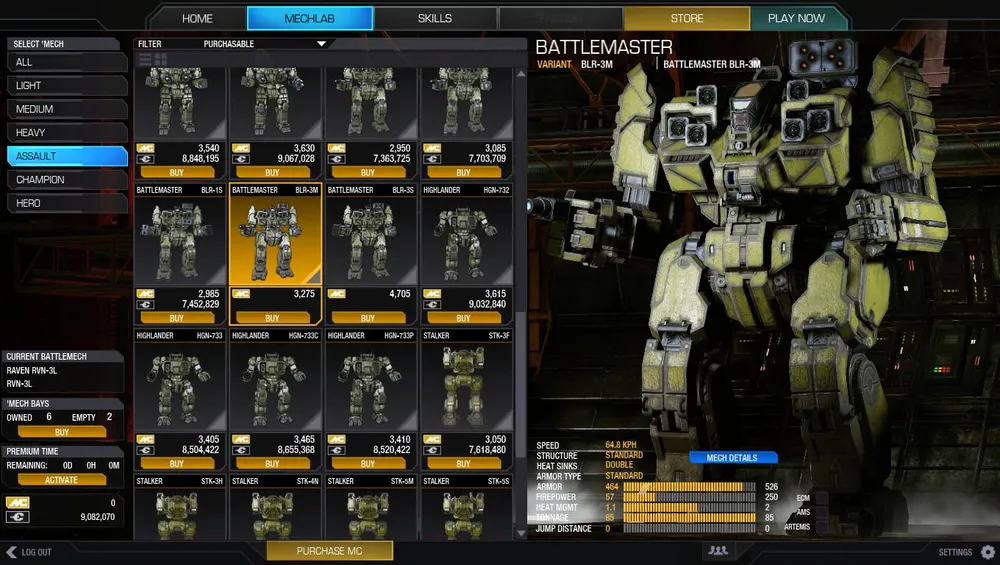Screen dimensions: 1000x565
Task: Select the HERO mech filter
Action: (67, 203)
